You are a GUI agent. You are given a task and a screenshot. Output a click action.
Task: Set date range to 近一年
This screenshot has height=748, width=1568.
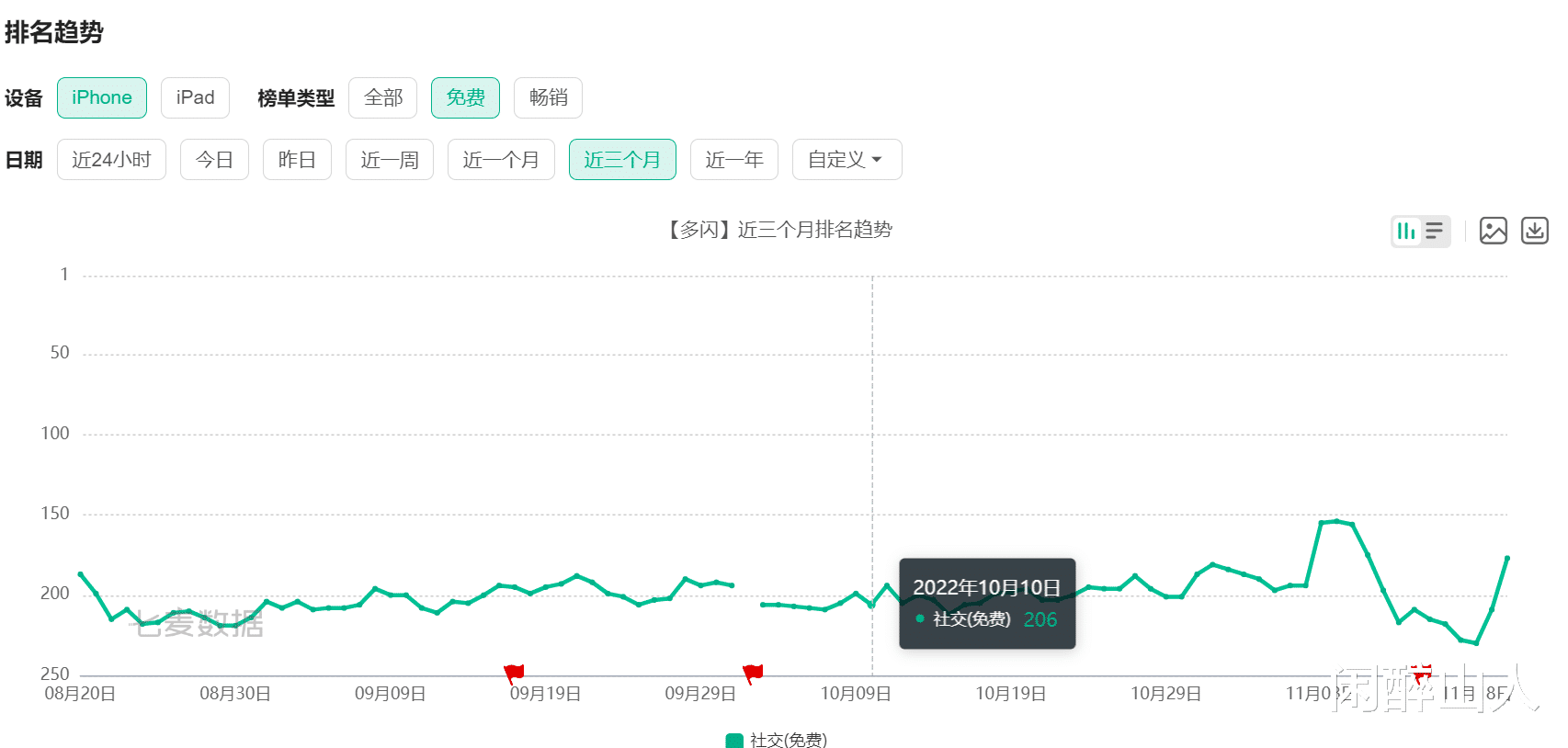click(x=734, y=160)
